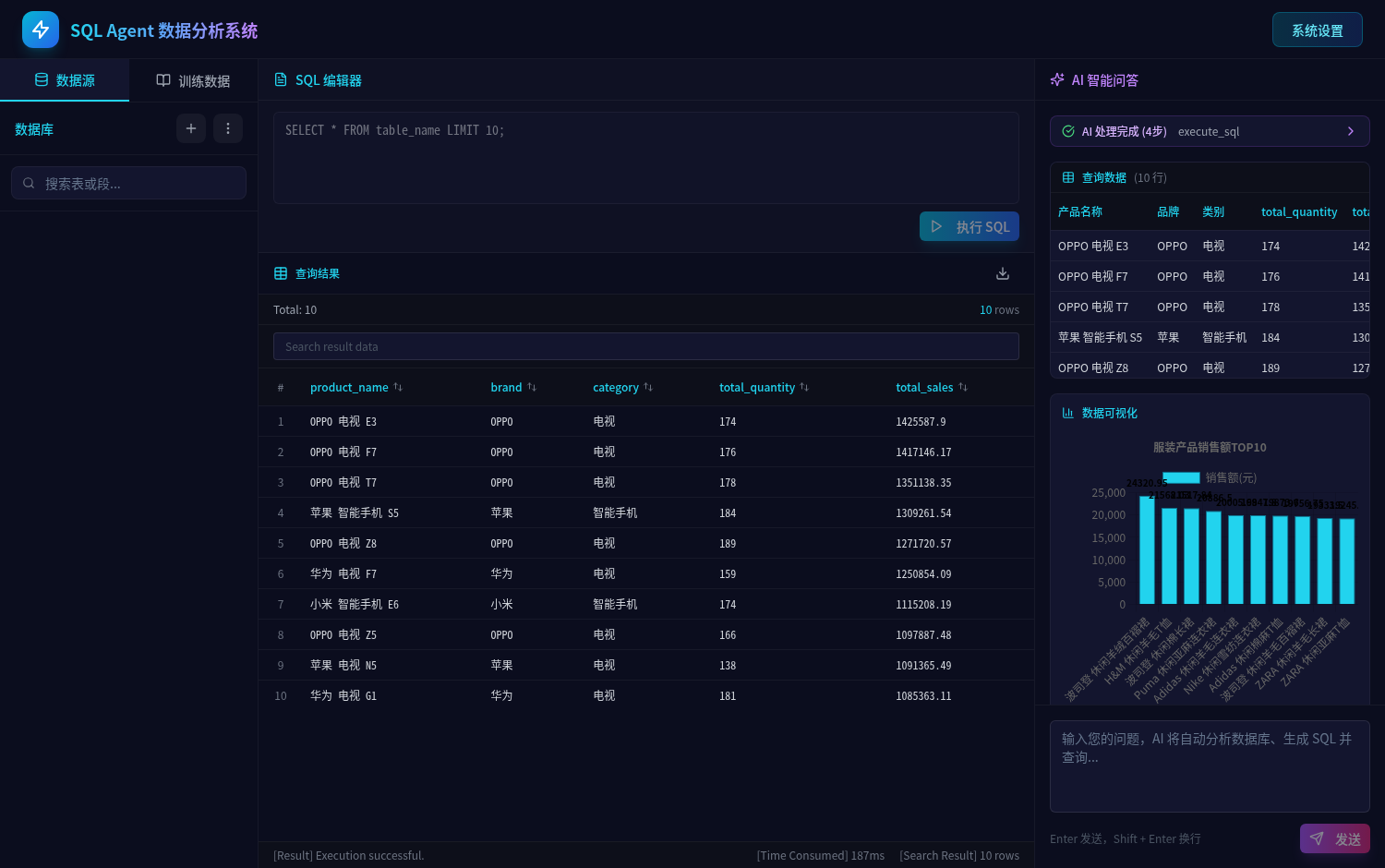Click the 数据库 section label

(x=34, y=129)
